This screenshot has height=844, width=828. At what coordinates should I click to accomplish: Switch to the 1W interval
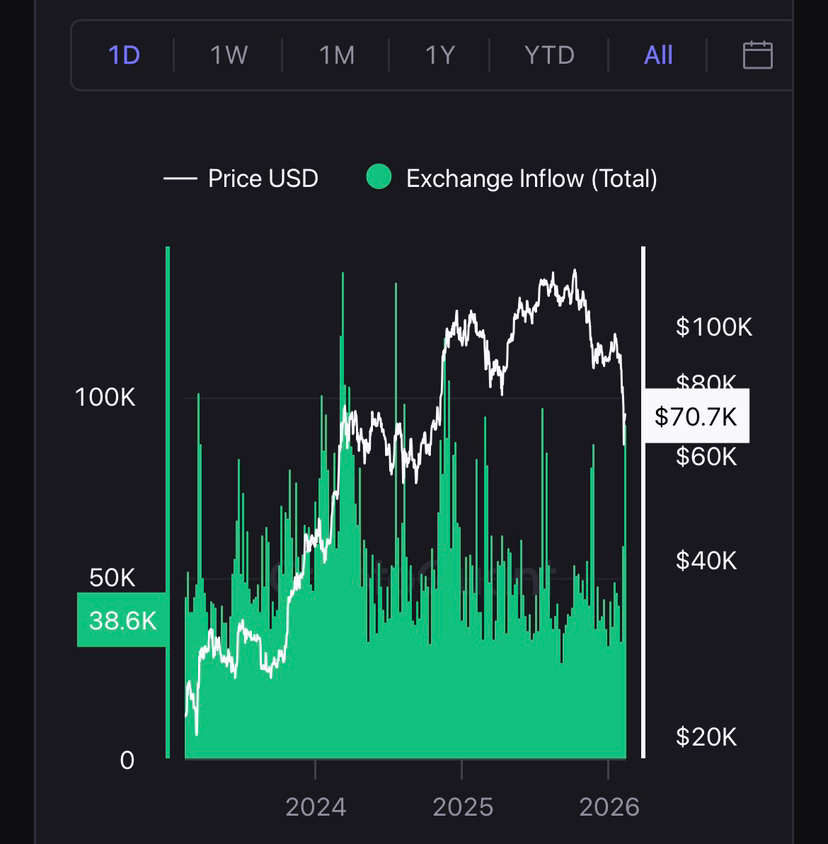[229, 55]
